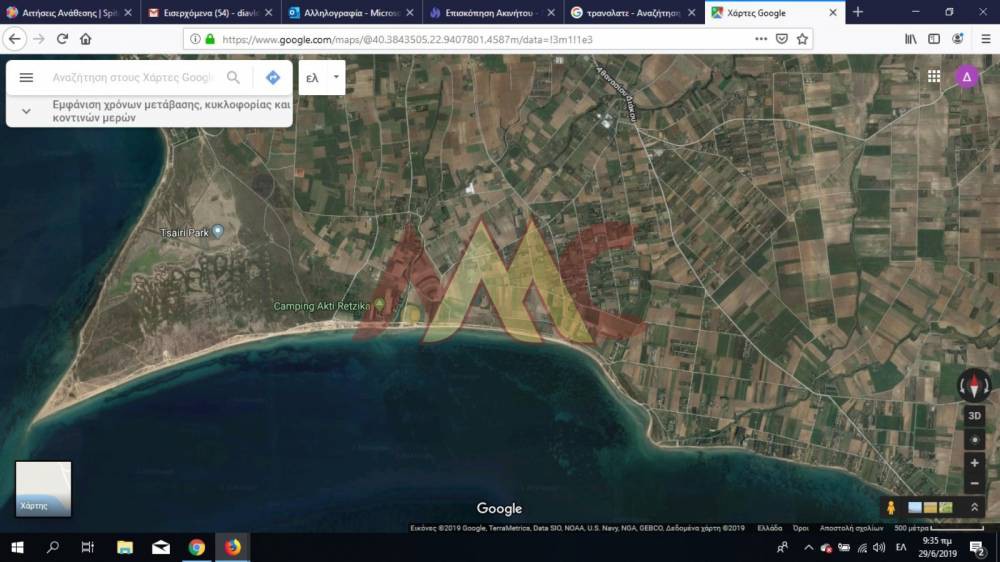
Task: Zoom in with the plus button
Action: coord(974,462)
